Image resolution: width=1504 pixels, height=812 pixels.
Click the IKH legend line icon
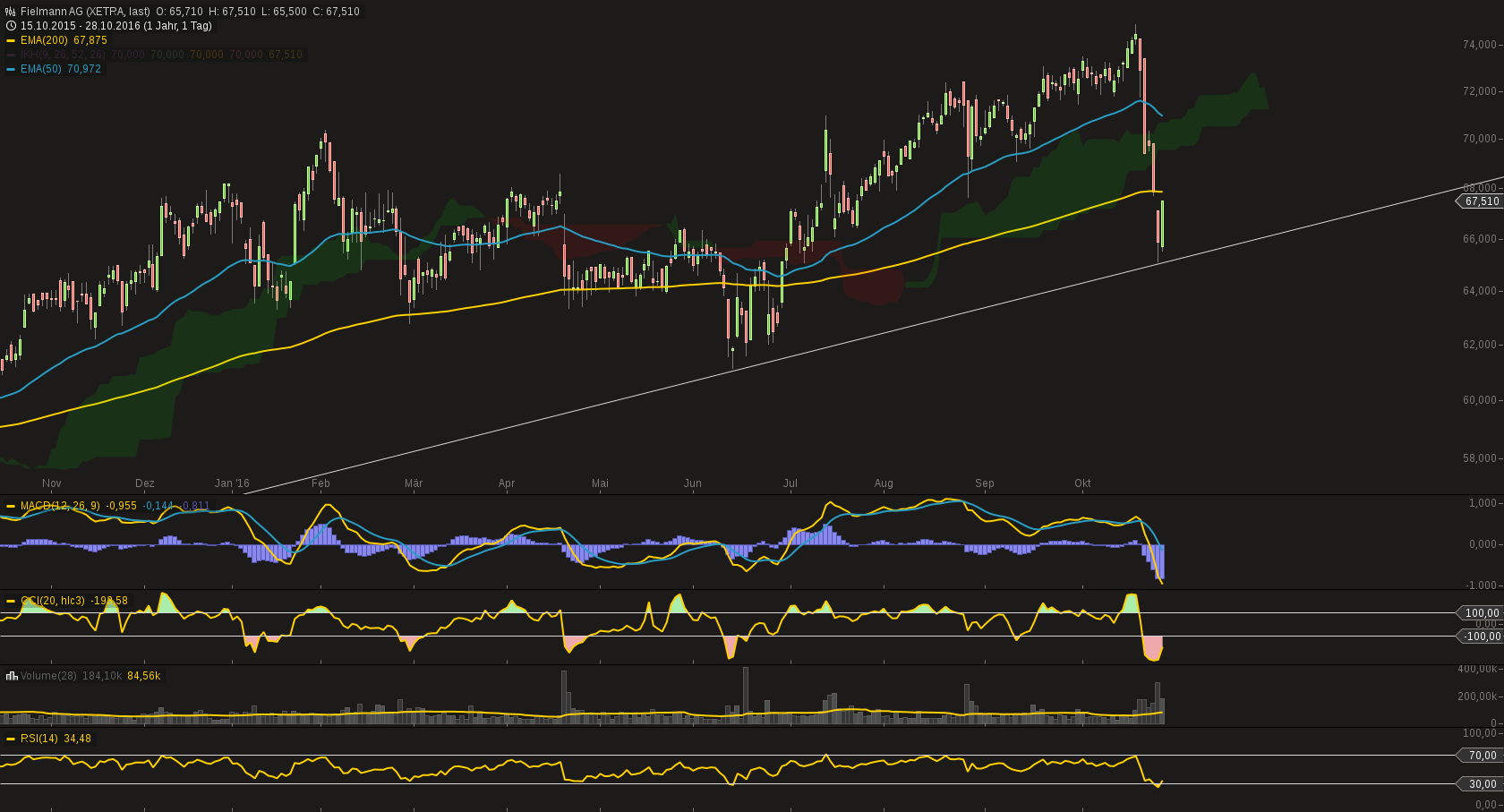point(10,55)
